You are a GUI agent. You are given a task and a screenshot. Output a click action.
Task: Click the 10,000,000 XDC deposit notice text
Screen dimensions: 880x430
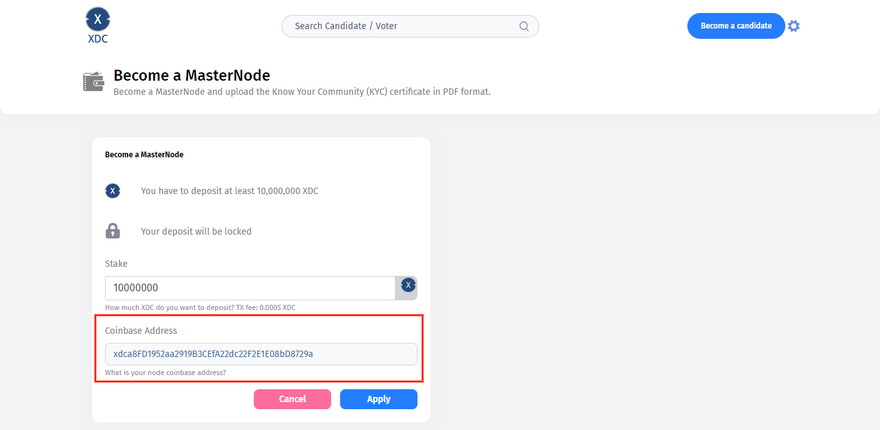coord(229,190)
